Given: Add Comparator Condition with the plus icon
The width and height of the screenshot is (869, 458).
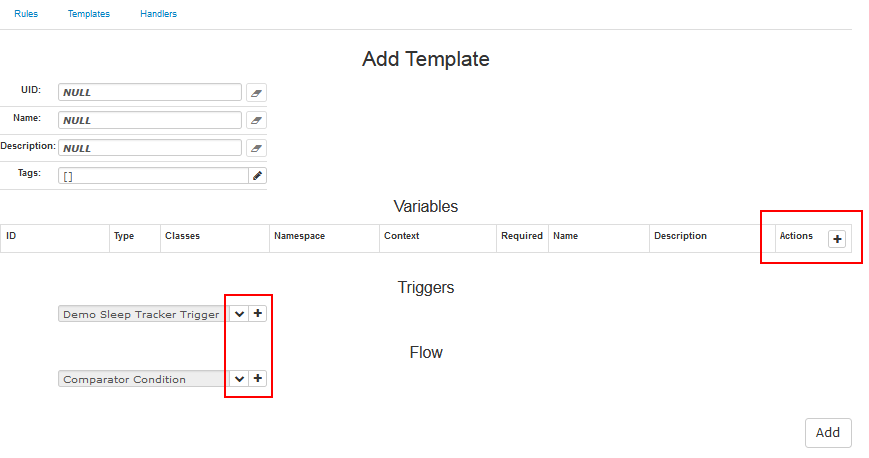Looking at the screenshot, I should point(258,379).
